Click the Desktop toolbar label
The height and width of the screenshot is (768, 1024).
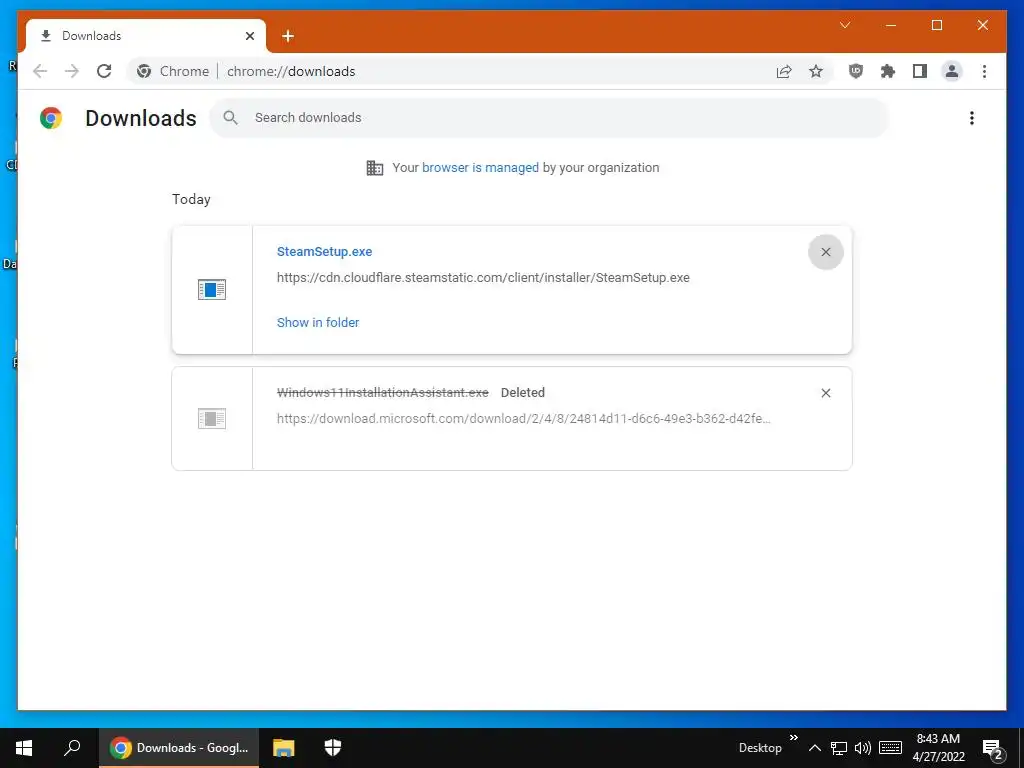click(x=760, y=748)
